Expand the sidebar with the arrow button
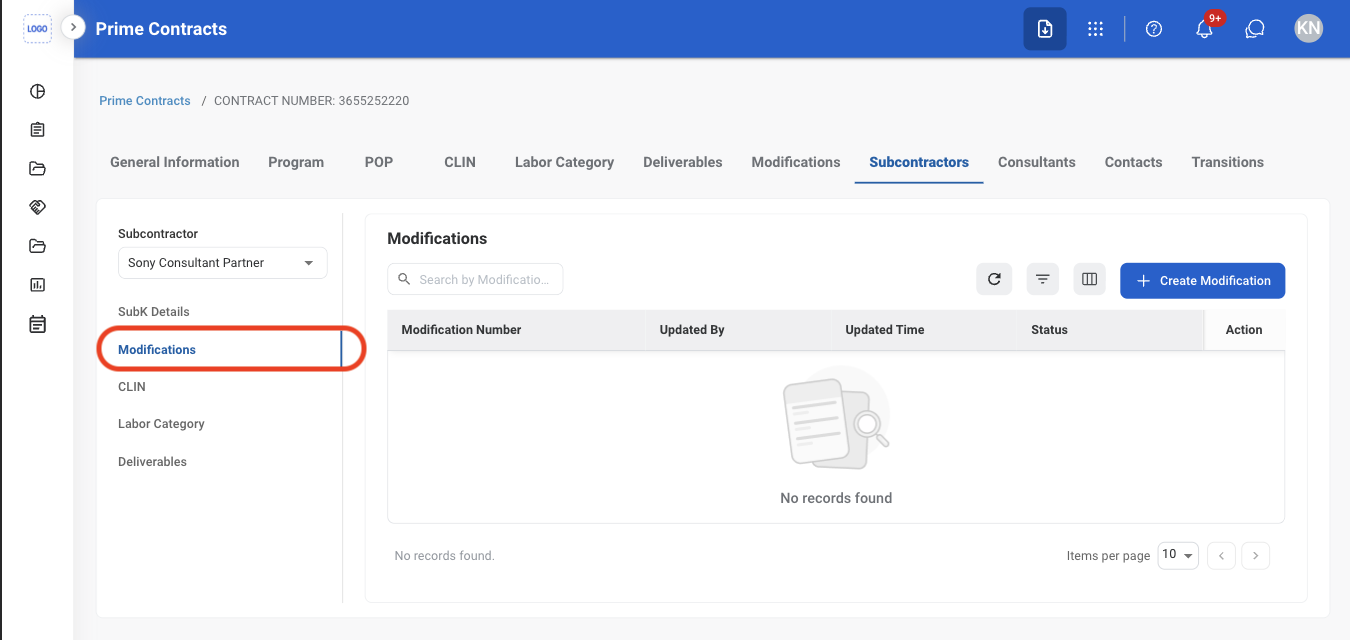Image resolution: width=1350 pixels, height=640 pixels. 73,27
